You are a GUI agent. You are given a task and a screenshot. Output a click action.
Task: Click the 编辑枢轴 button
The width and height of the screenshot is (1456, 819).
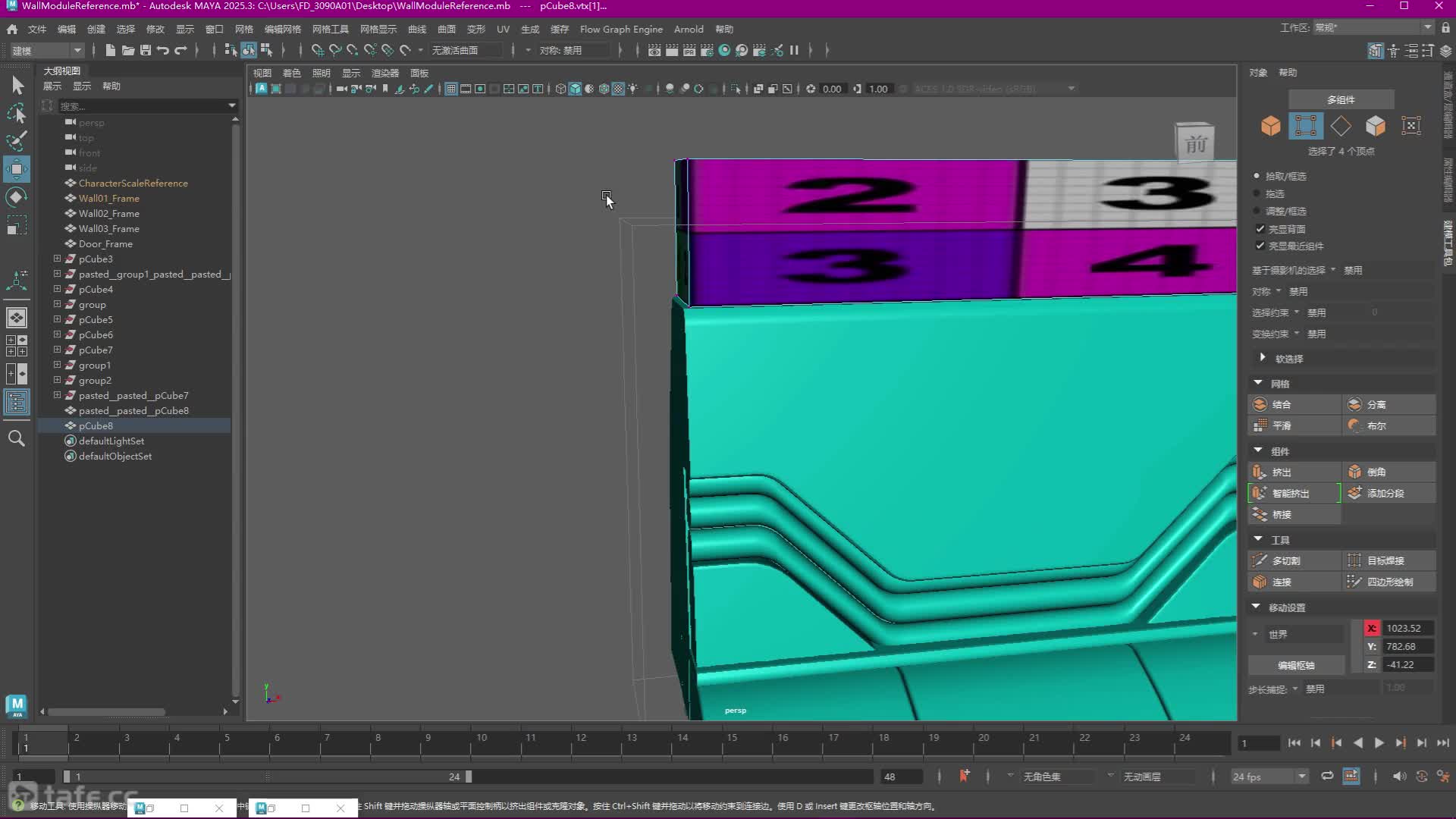click(1296, 665)
